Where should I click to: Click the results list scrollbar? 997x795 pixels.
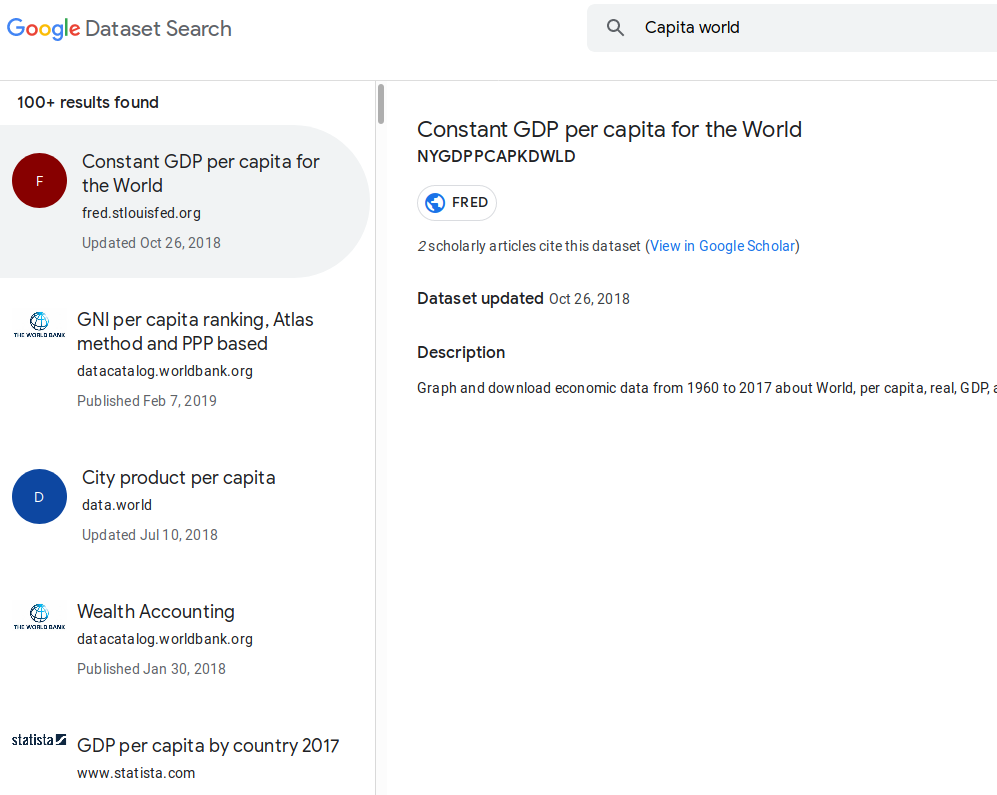point(381,104)
